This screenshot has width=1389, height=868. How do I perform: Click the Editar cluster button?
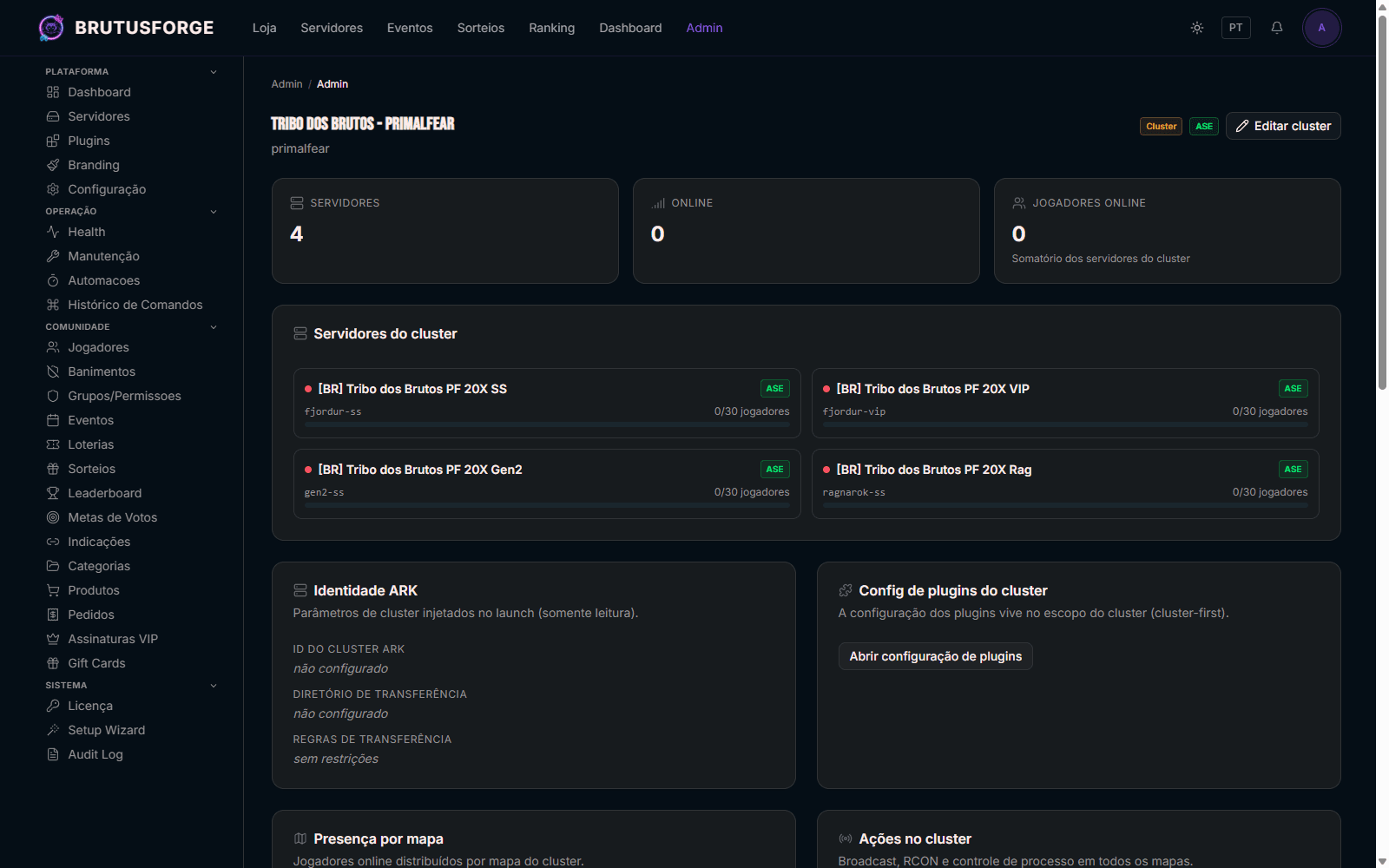[x=1283, y=126]
